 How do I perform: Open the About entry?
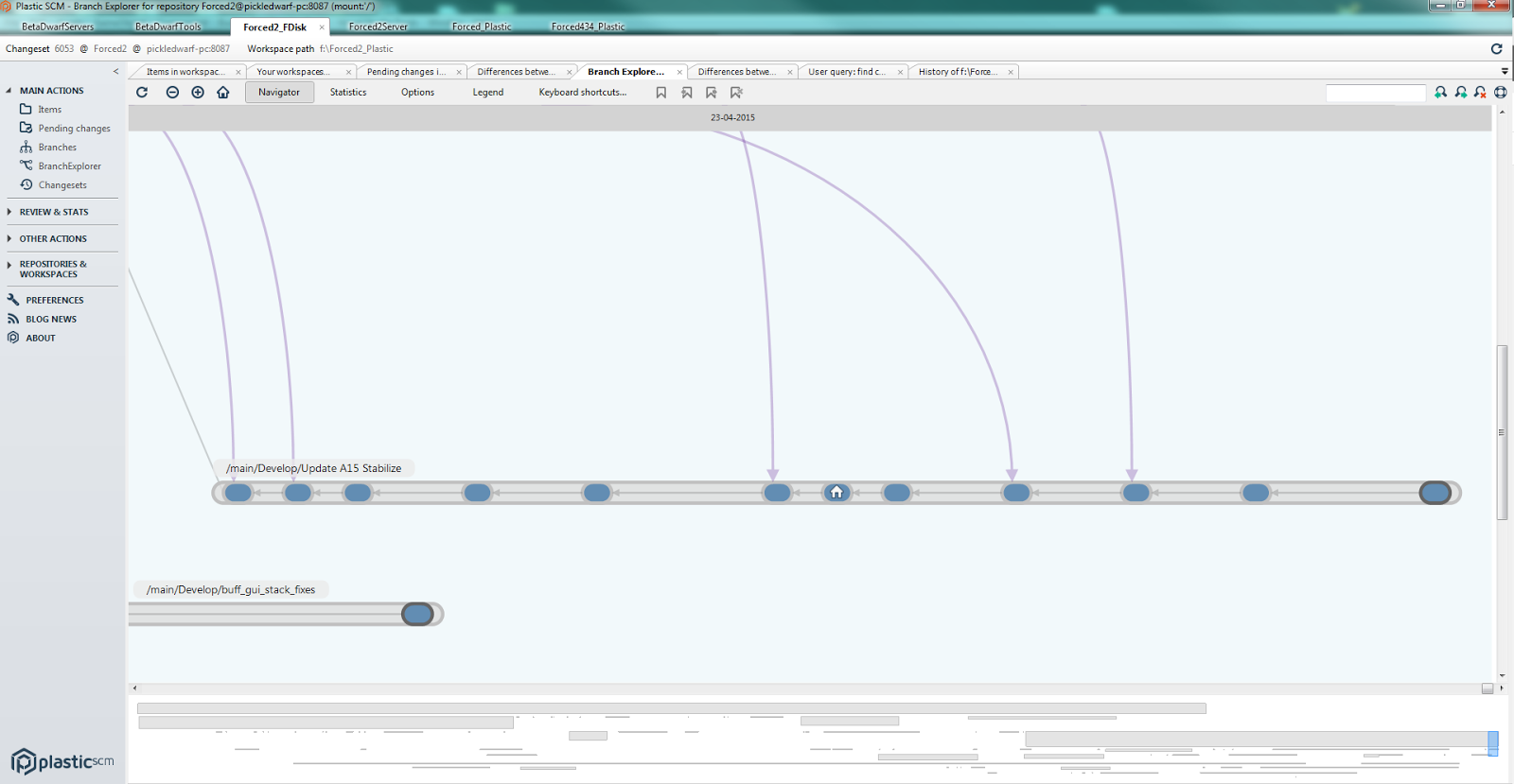(31, 338)
